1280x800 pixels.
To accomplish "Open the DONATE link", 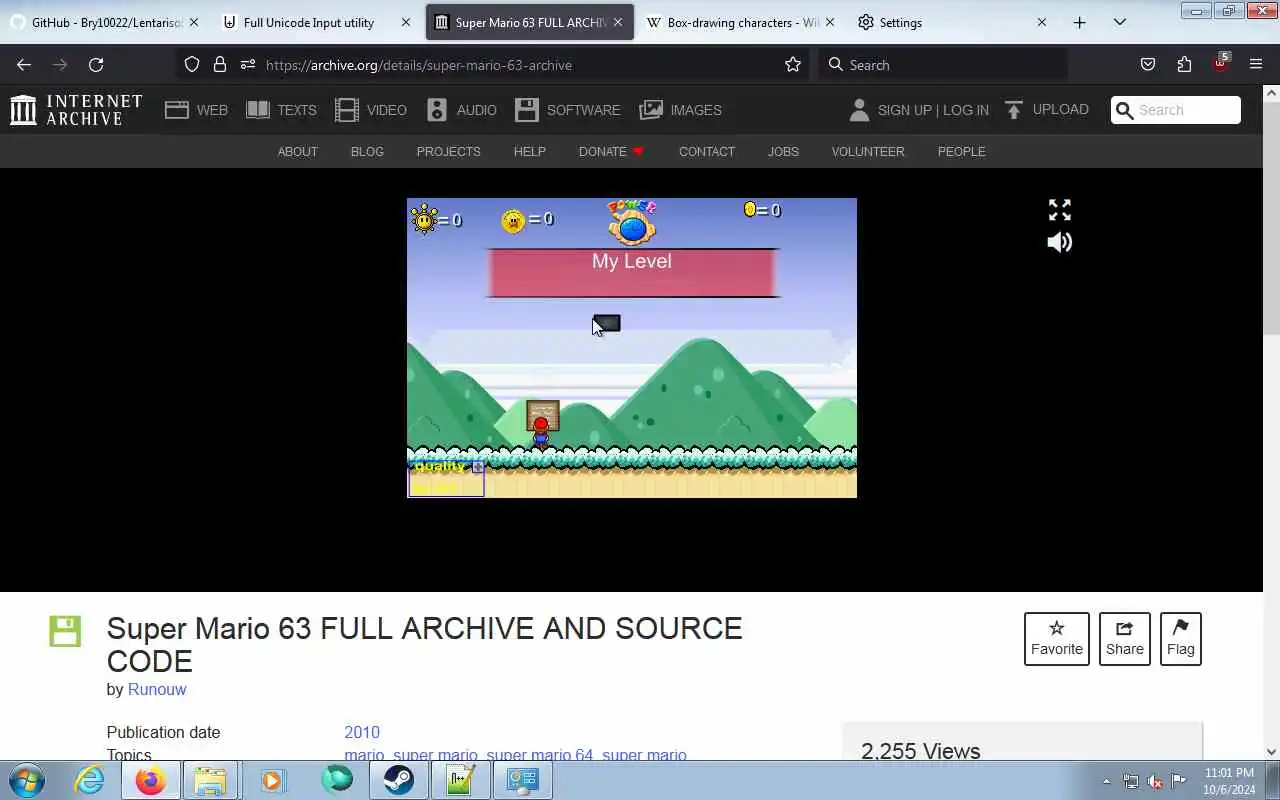I will [611, 152].
